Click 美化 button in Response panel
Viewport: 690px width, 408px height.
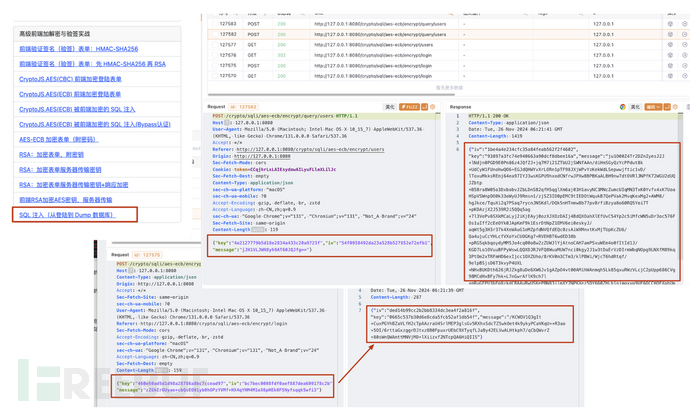[x=635, y=107]
